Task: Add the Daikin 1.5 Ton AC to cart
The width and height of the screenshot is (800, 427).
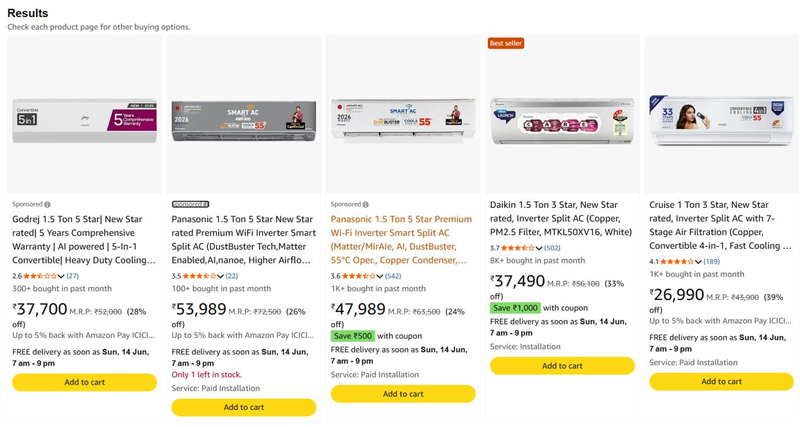Action: [x=562, y=366]
